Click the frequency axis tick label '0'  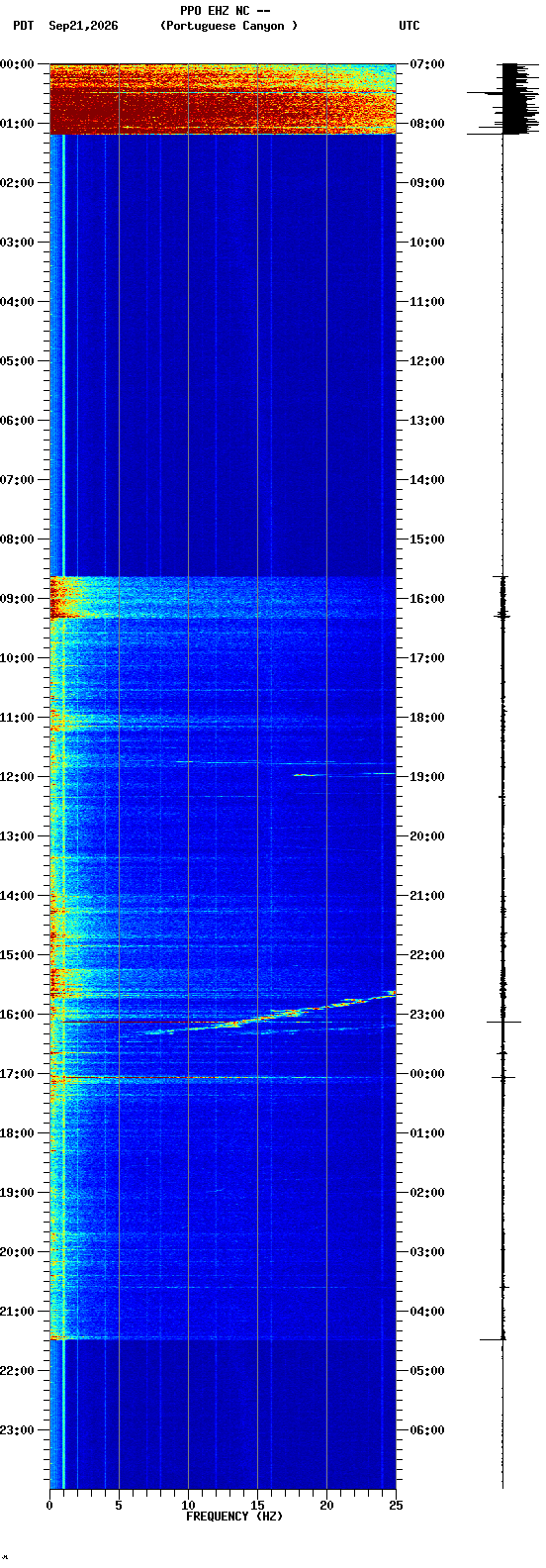tap(49, 1506)
